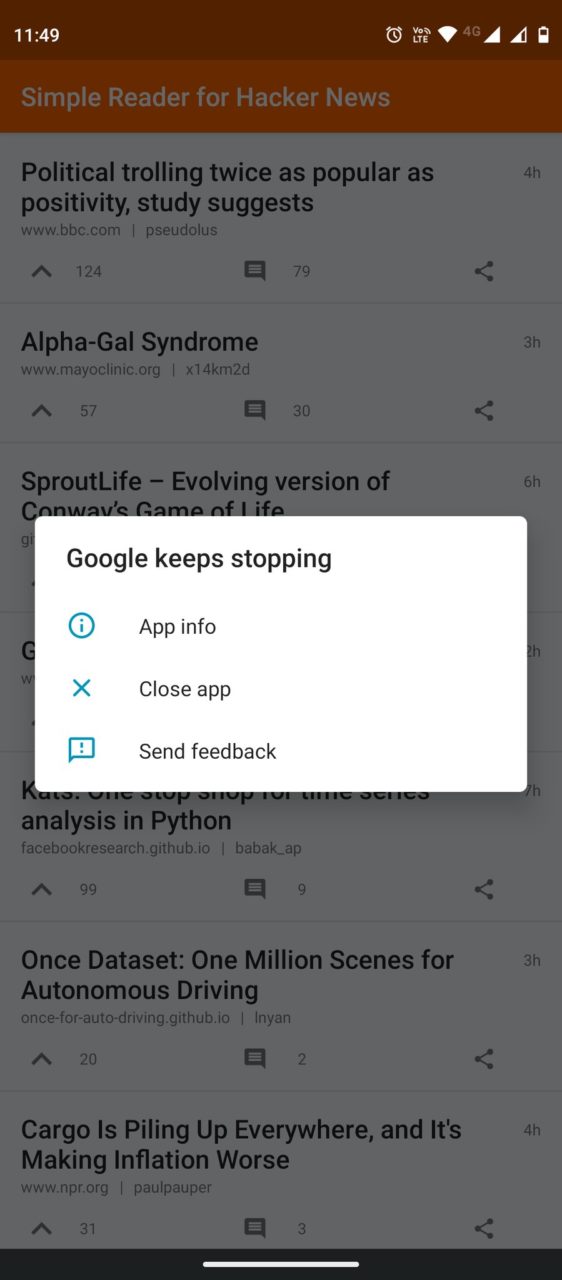
Task: Upvote the Kats time series story
Action: point(41,889)
